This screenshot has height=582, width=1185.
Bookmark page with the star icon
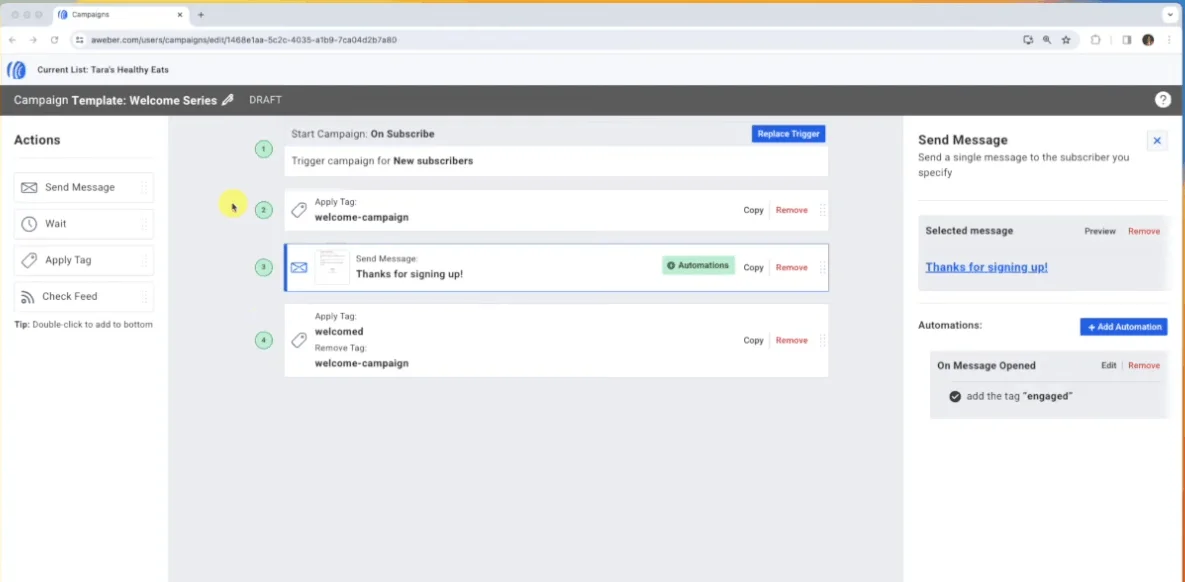click(1066, 40)
